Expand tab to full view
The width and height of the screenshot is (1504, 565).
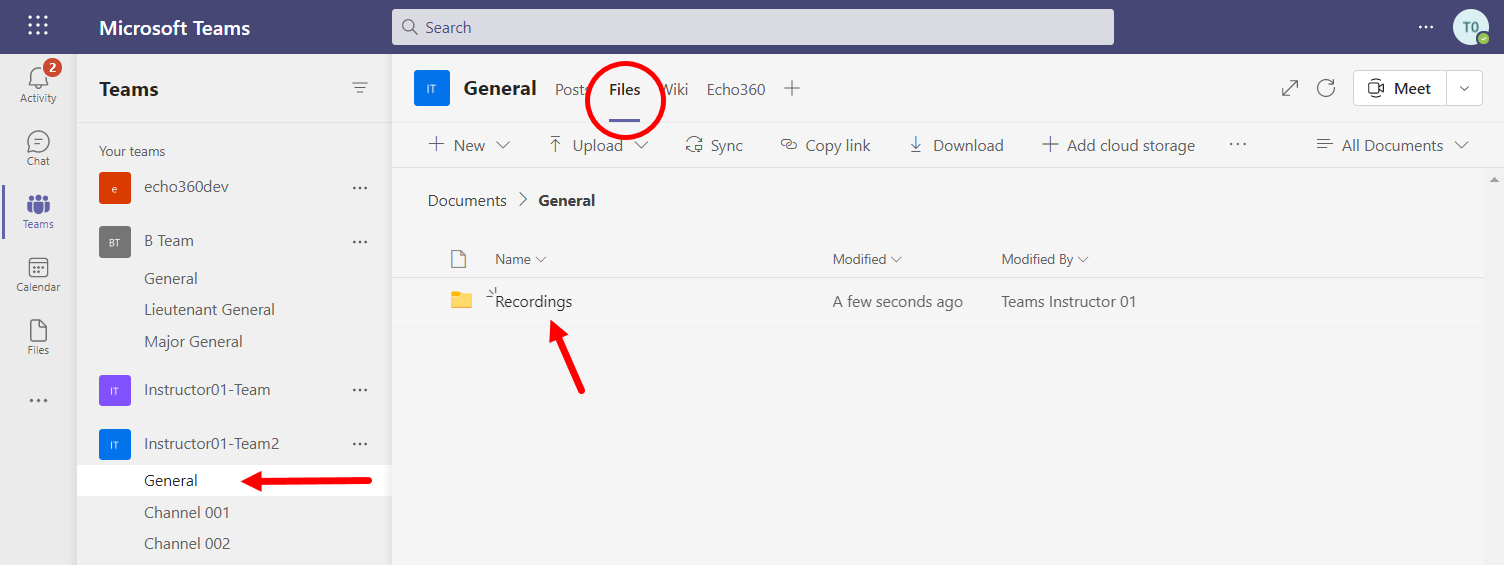1290,88
